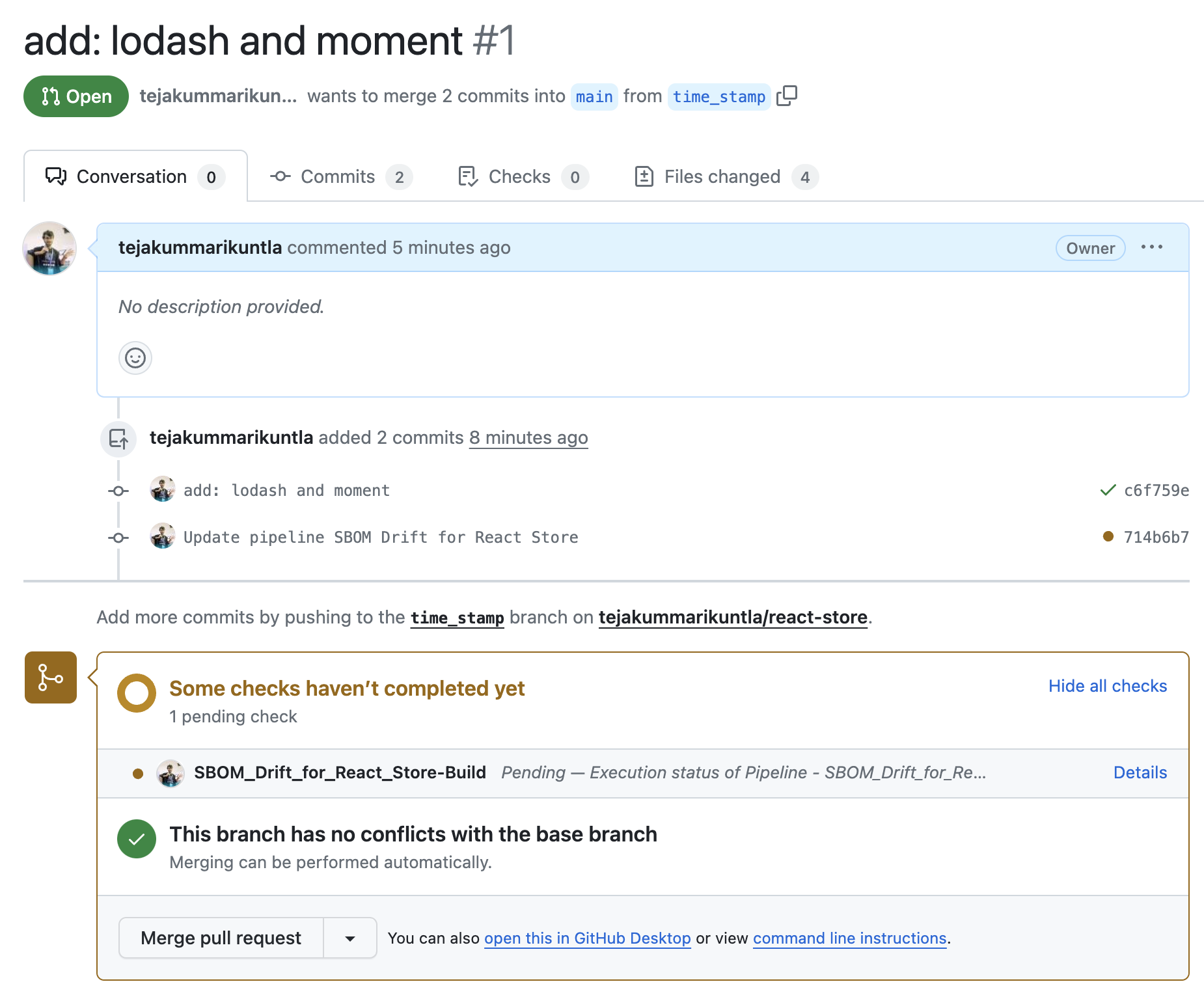Click the pending dot status beside 714b6b7
1204x997 pixels.
coord(1108,536)
